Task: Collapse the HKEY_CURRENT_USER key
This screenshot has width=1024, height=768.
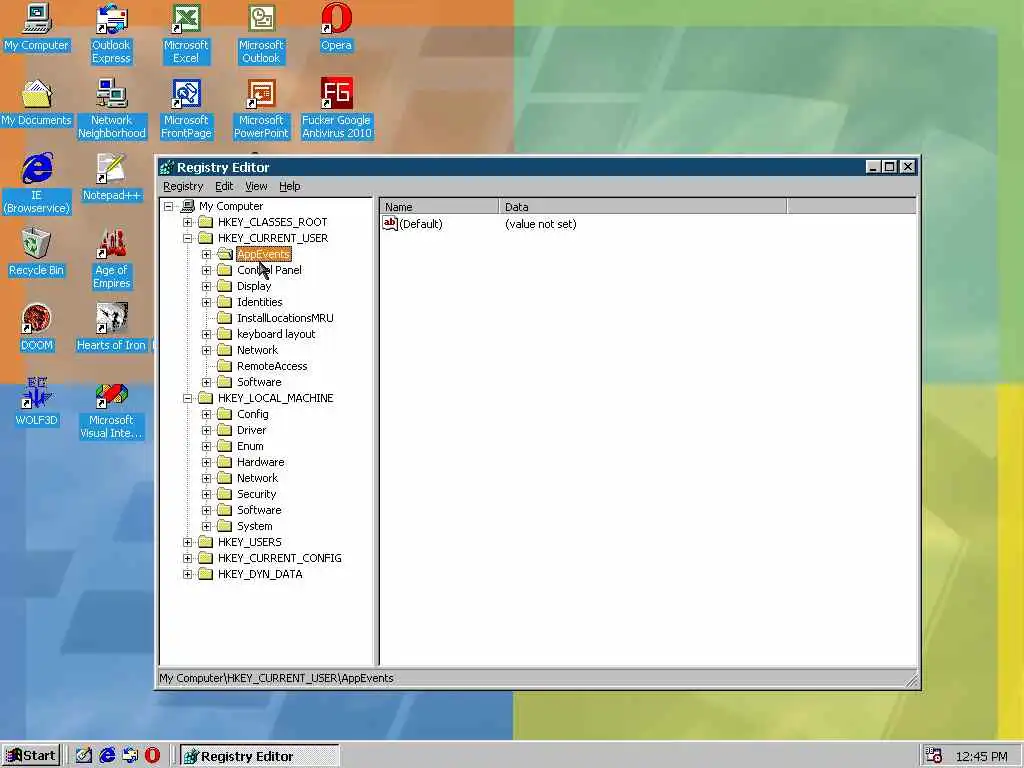Action: (x=187, y=238)
